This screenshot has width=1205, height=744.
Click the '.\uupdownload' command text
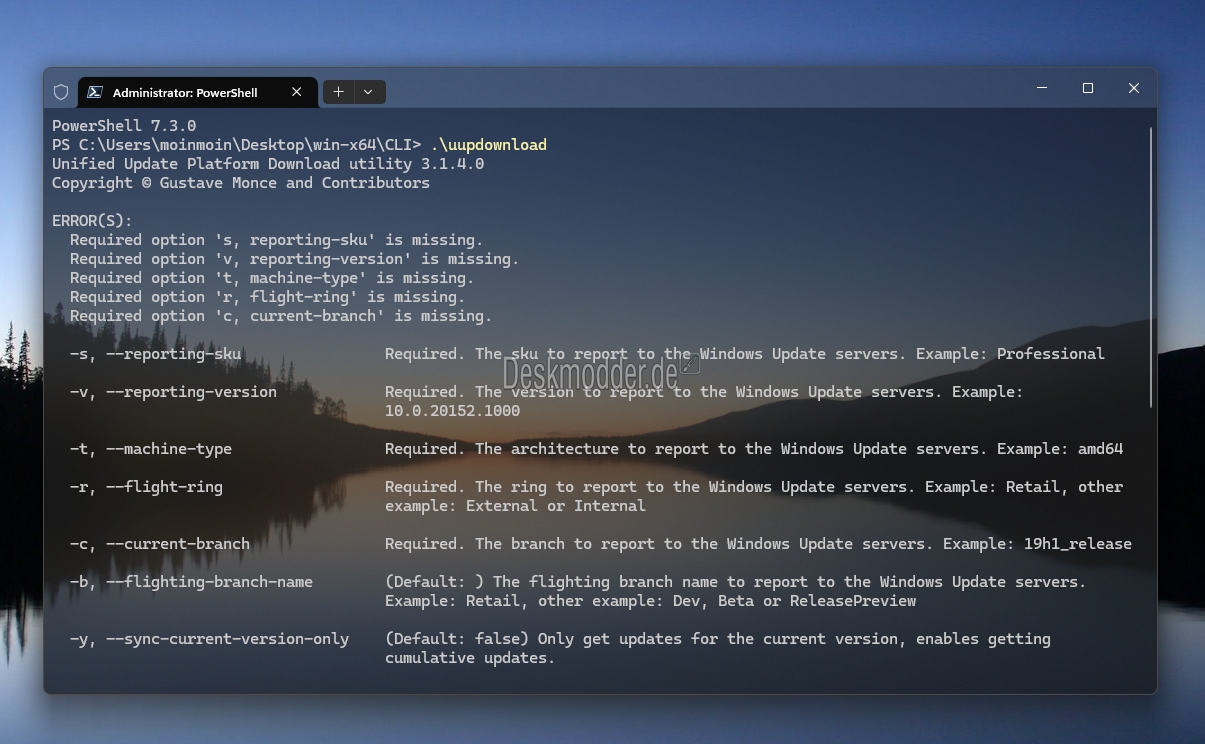coord(489,145)
